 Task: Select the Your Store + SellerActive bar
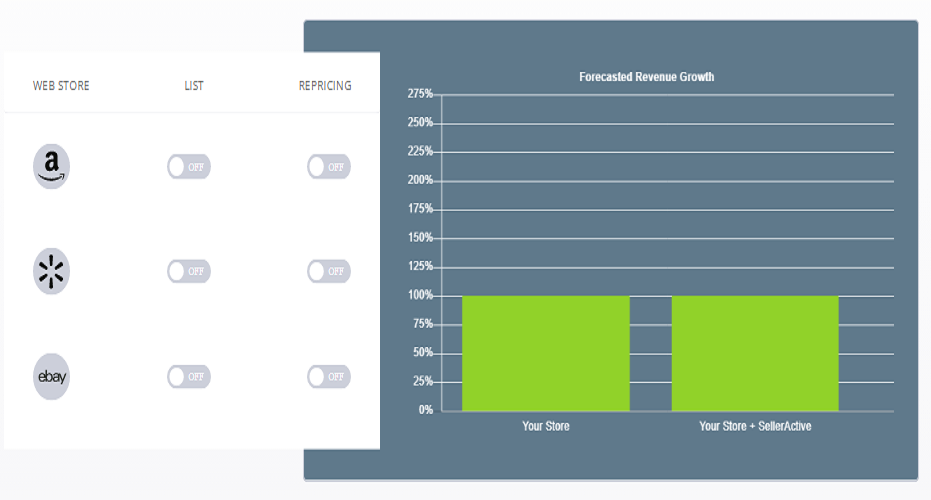coord(755,353)
